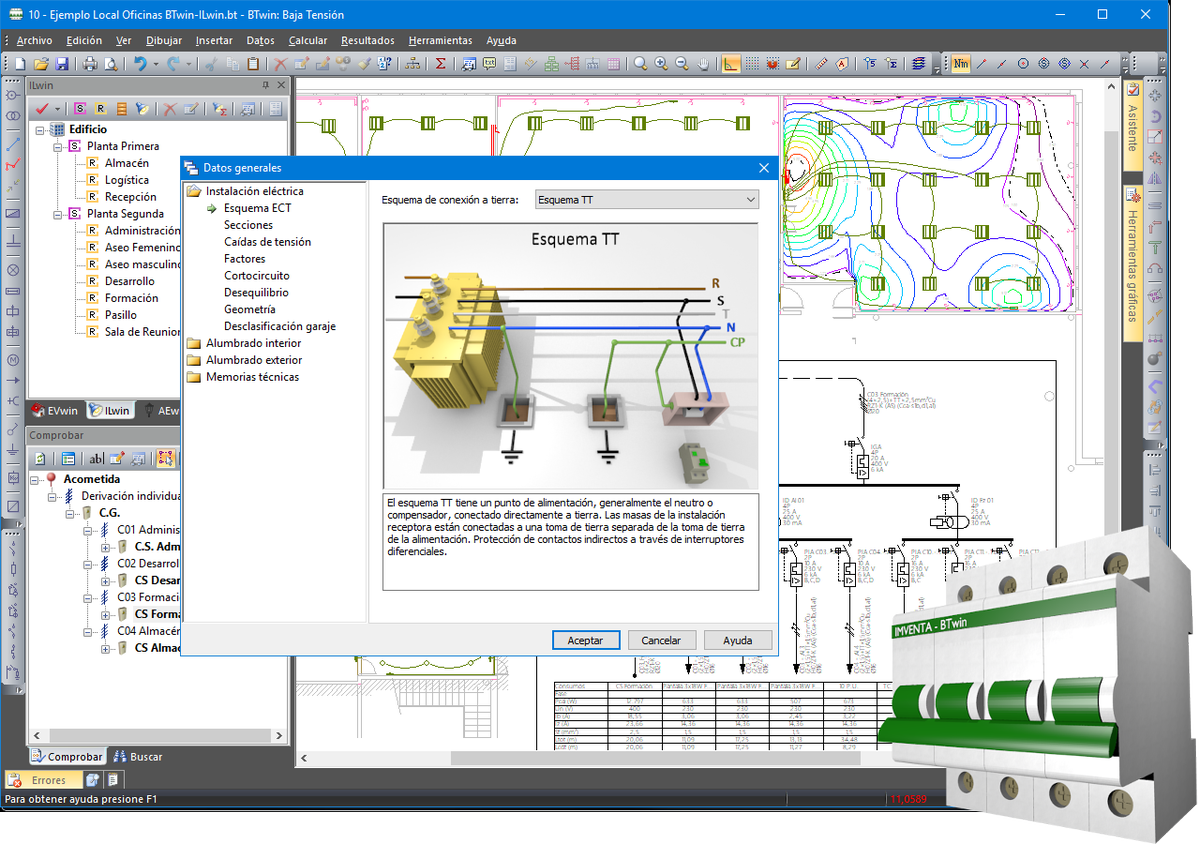Select Recepción room in Ilwin tree
Image resolution: width=1200 pixels, height=844 pixels.
point(130,197)
